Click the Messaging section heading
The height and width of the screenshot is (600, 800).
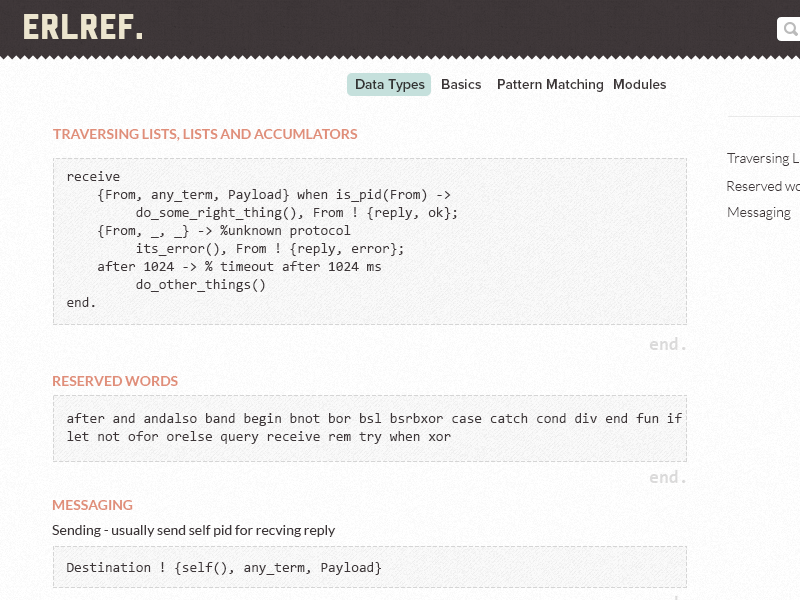pyautogui.click(x=92, y=505)
